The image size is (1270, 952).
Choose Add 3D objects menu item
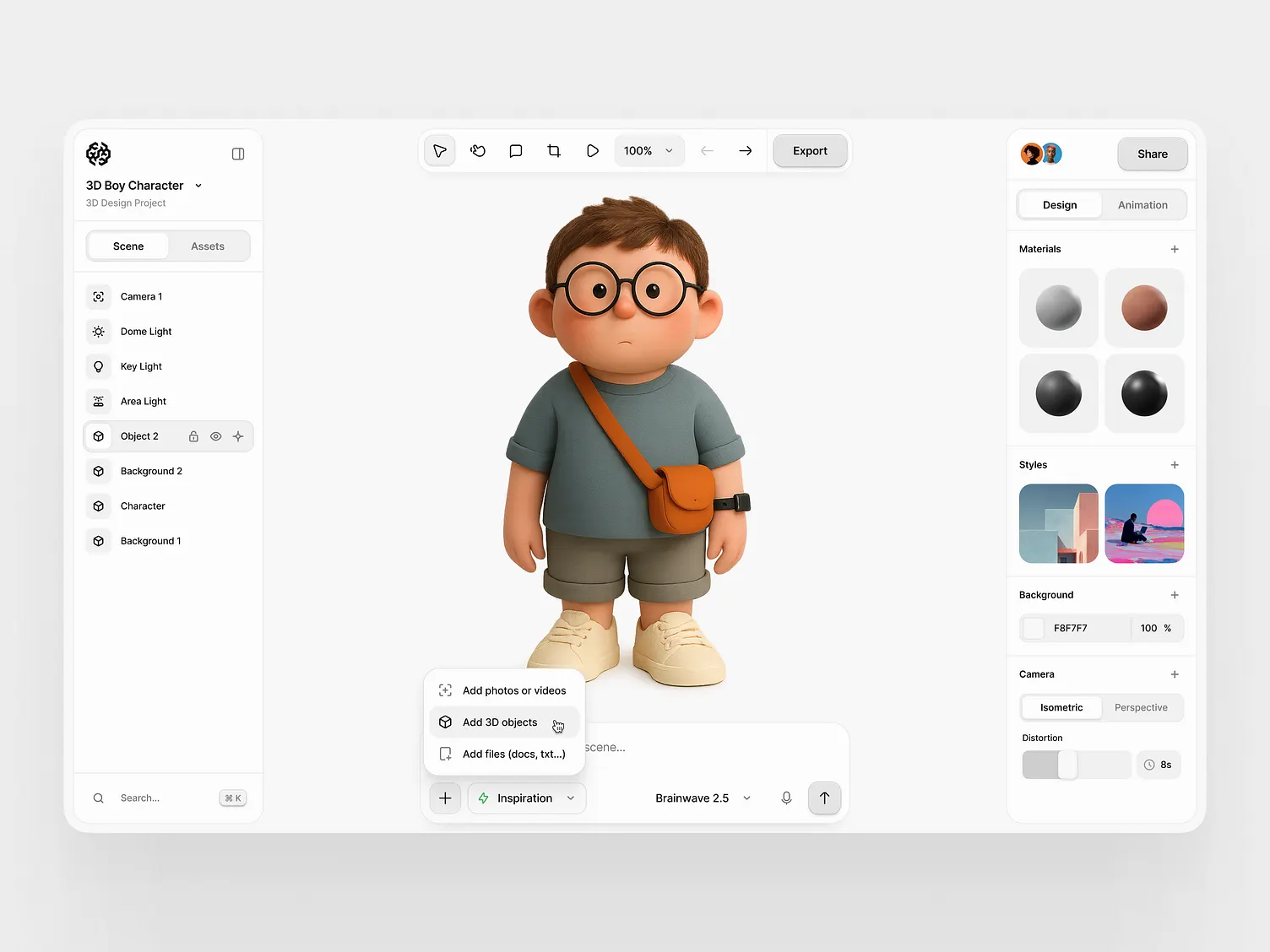500,722
